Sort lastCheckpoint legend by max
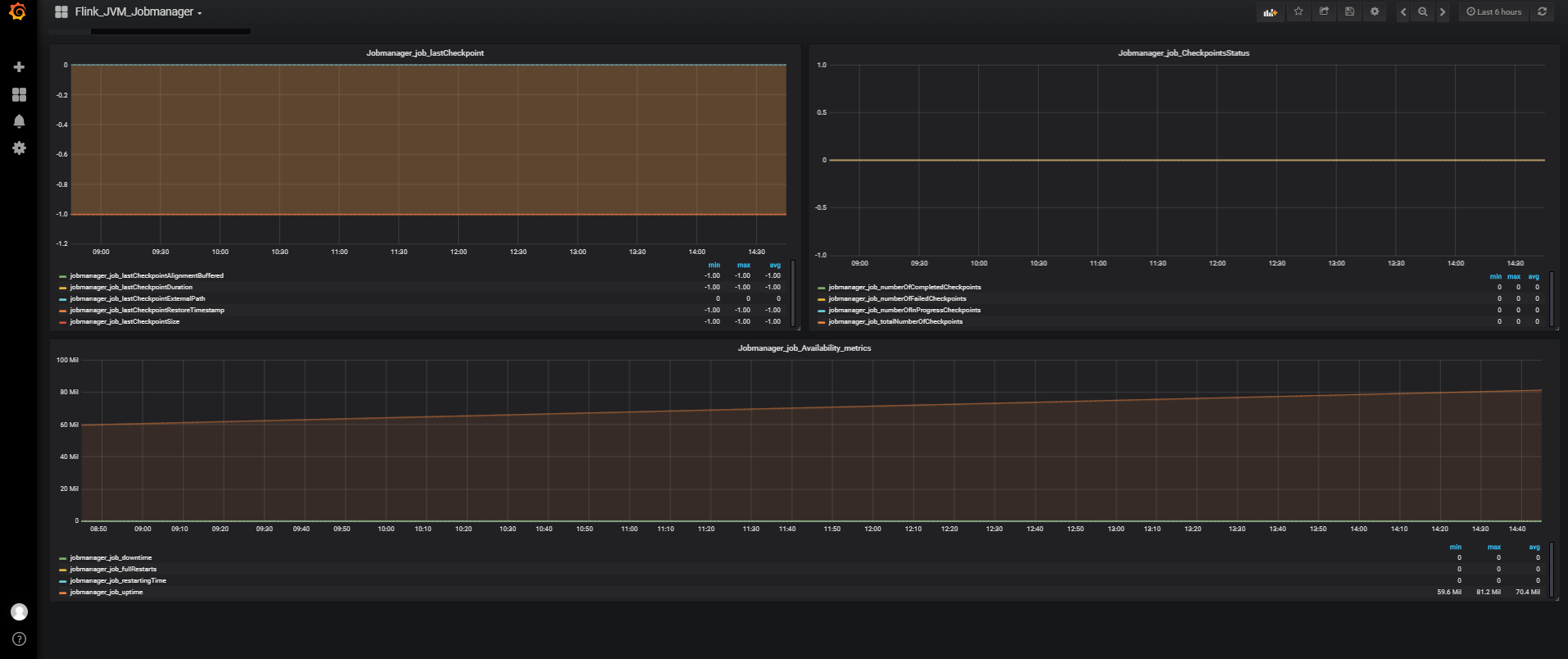Viewport: 1568px width, 659px height. [x=744, y=265]
